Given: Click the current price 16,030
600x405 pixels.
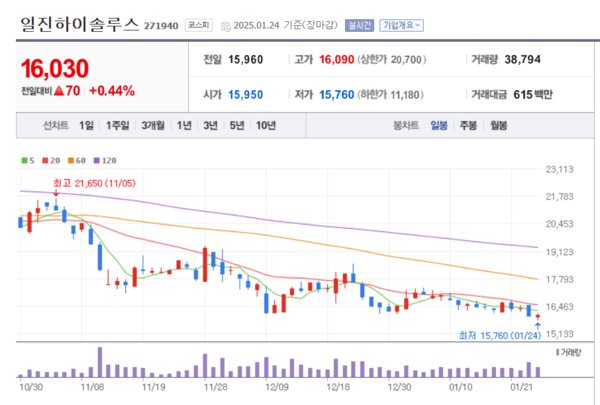Looking at the screenshot, I should pyautogui.click(x=55, y=69).
